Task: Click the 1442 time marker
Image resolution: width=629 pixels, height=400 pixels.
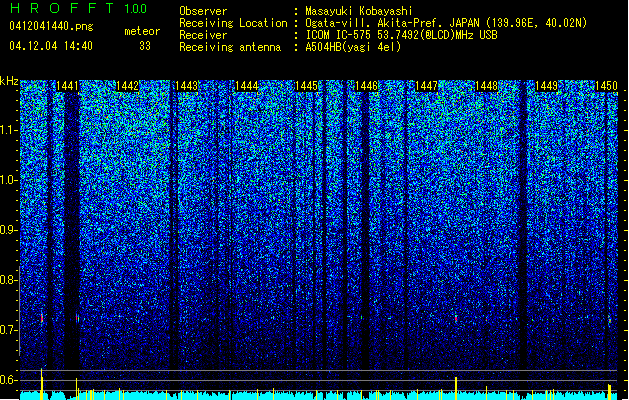Action: (x=127, y=86)
